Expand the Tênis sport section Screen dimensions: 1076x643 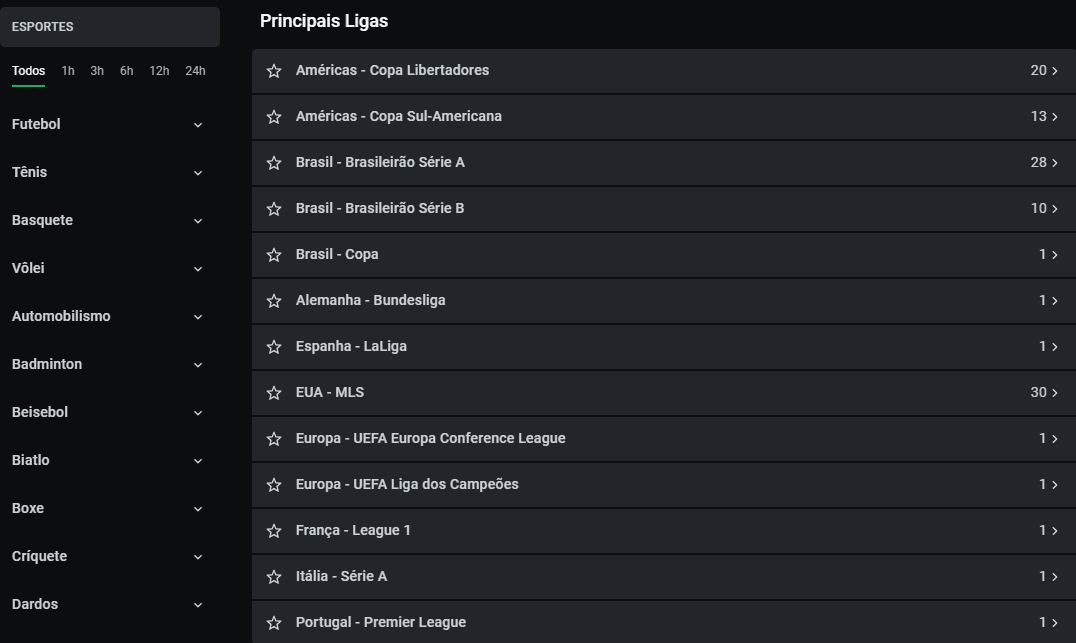pos(197,173)
